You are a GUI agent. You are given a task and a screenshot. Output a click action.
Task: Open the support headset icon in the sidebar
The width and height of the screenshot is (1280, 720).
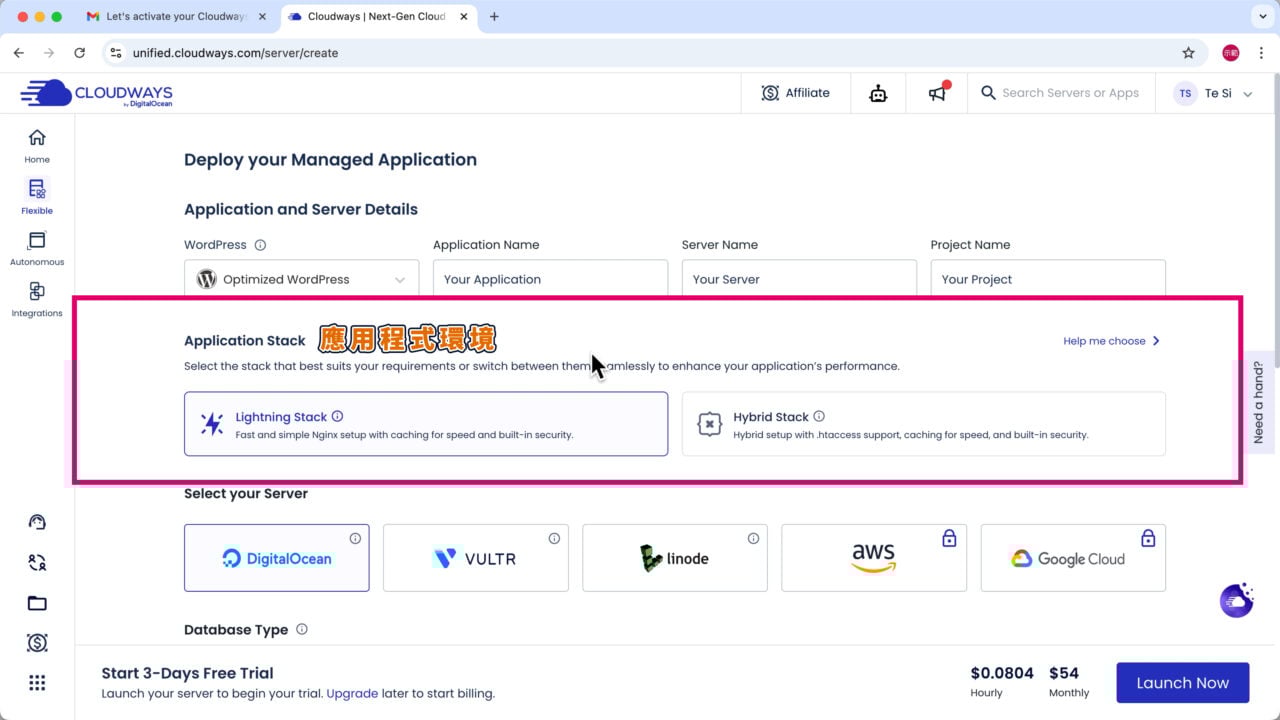[36, 521]
